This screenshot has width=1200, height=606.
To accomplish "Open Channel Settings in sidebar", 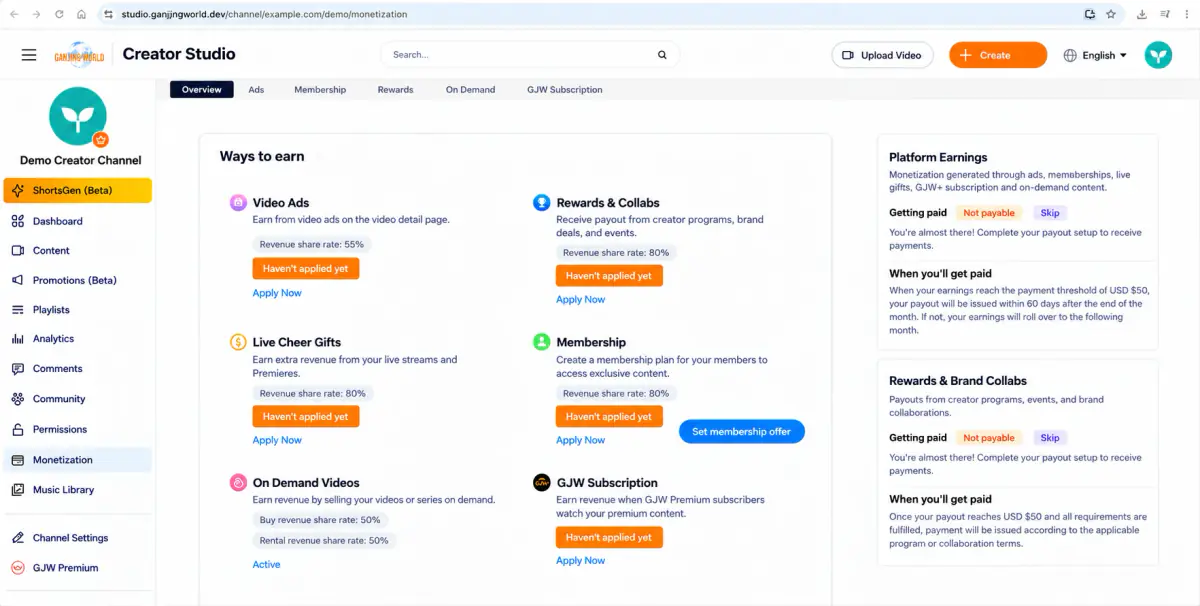I will tap(78, 538).
